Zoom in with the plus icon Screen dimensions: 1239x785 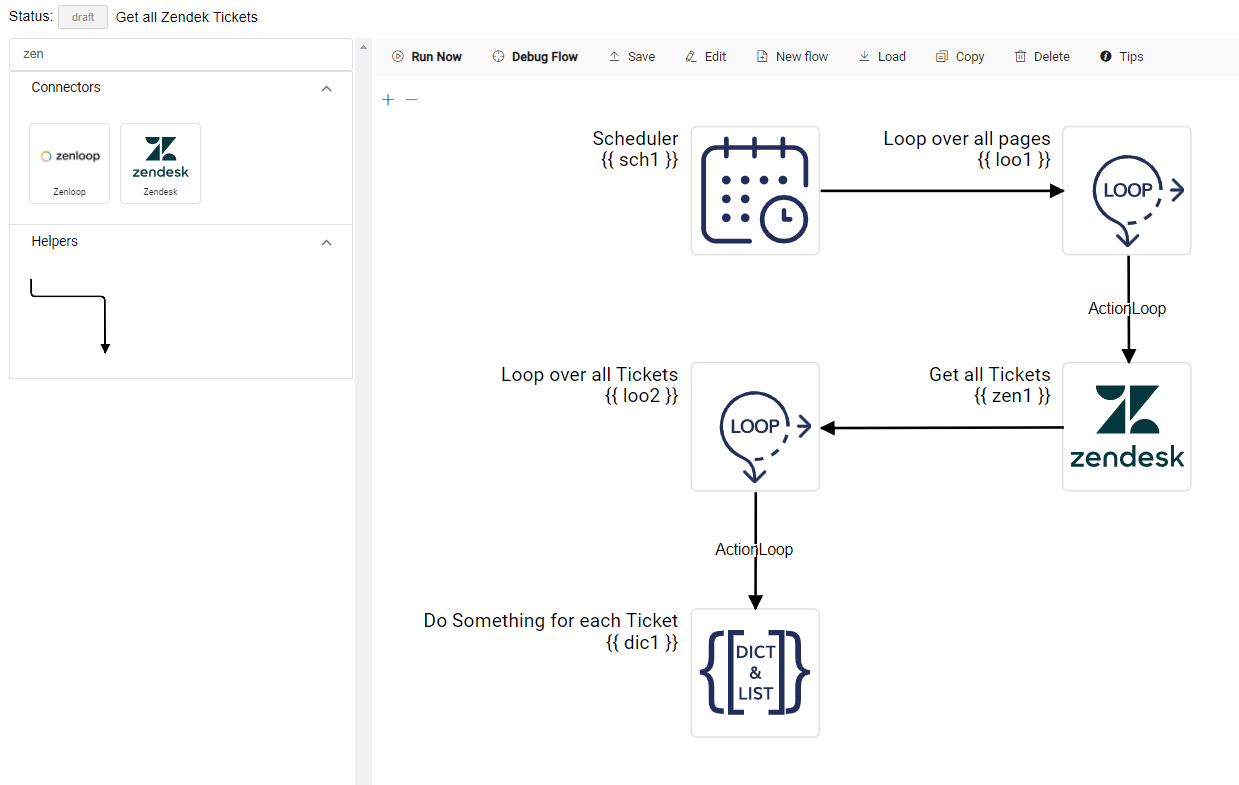coord(388,100)
